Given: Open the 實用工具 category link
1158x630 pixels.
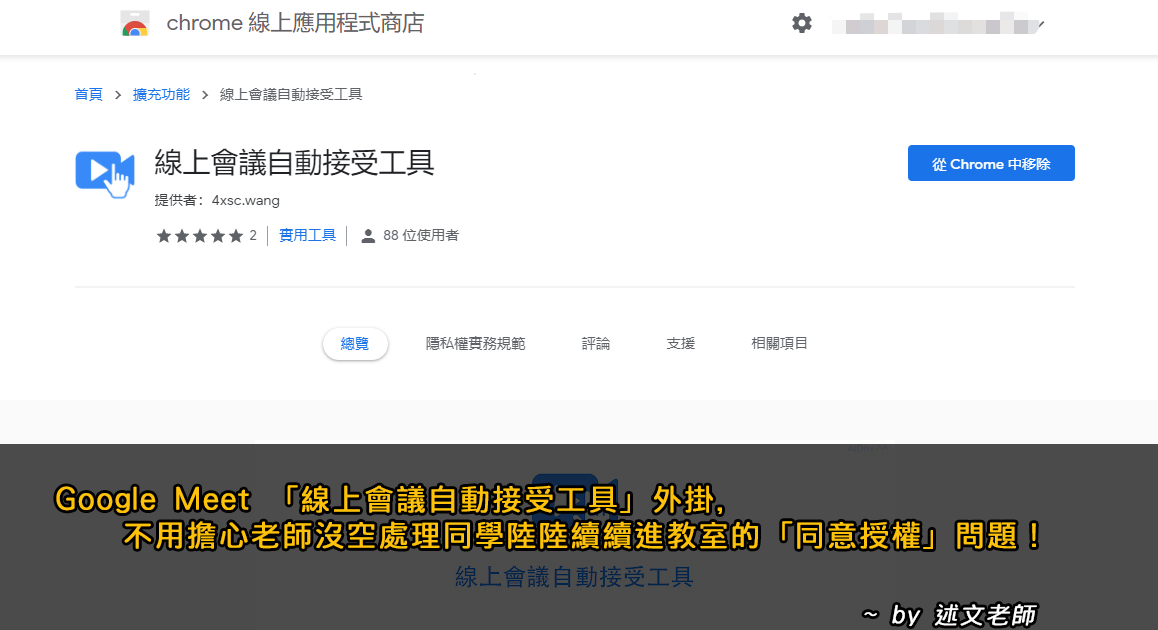Looking at the screenshot, I should point(307,236).
